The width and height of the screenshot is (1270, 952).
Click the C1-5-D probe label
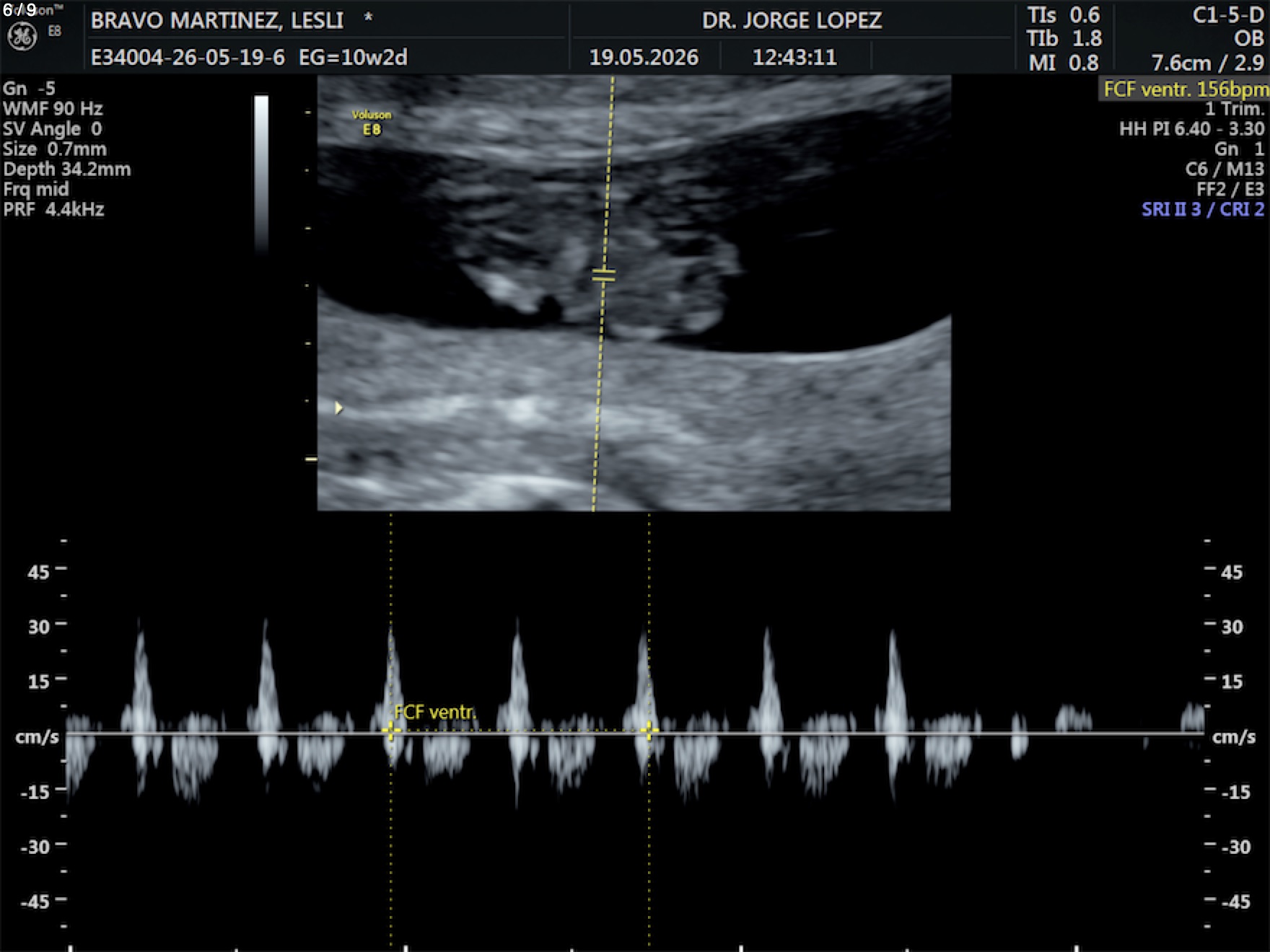pyautogui.click(x=1228, y=15)
